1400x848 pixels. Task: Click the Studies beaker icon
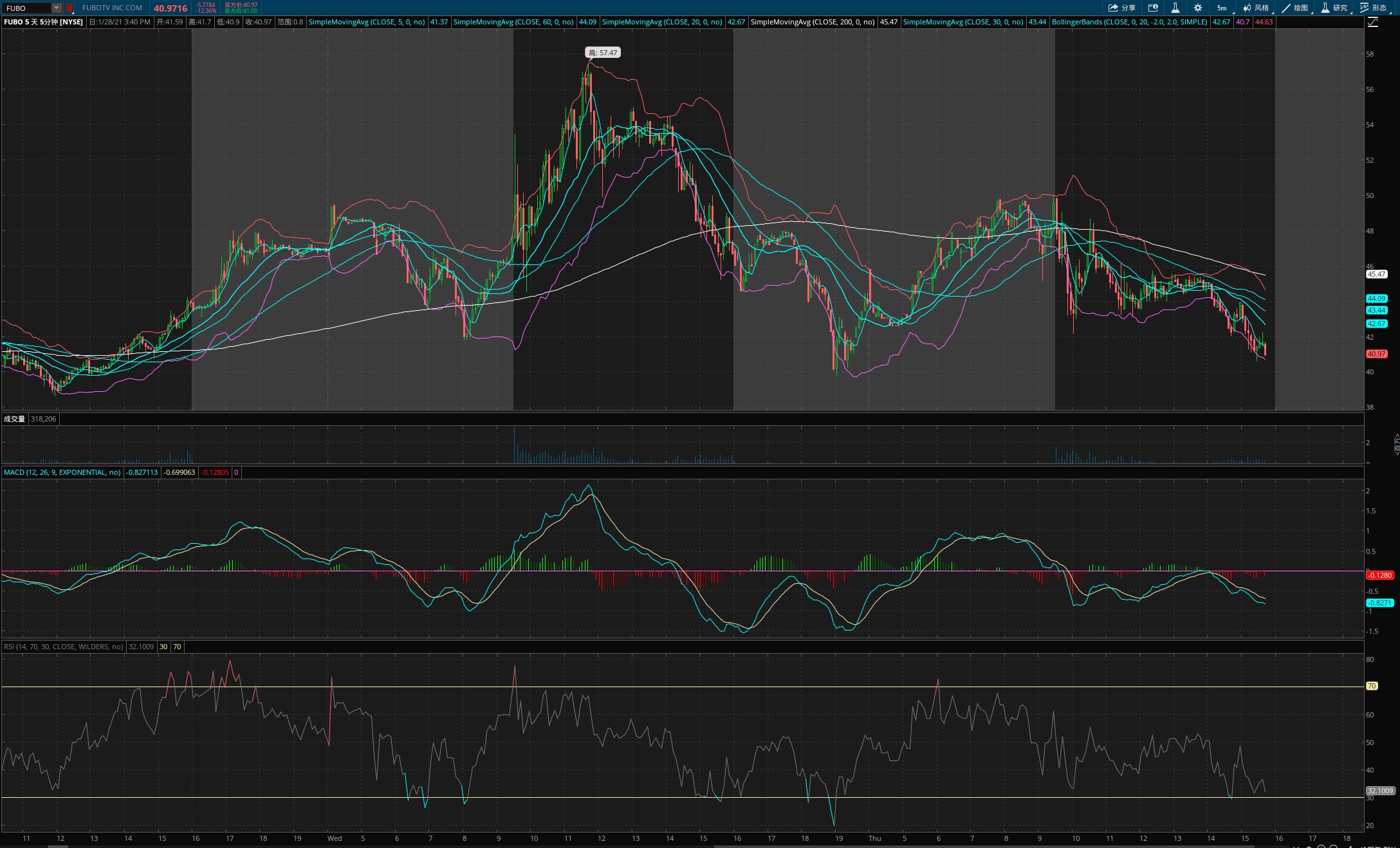click(x=1325, y=8)
